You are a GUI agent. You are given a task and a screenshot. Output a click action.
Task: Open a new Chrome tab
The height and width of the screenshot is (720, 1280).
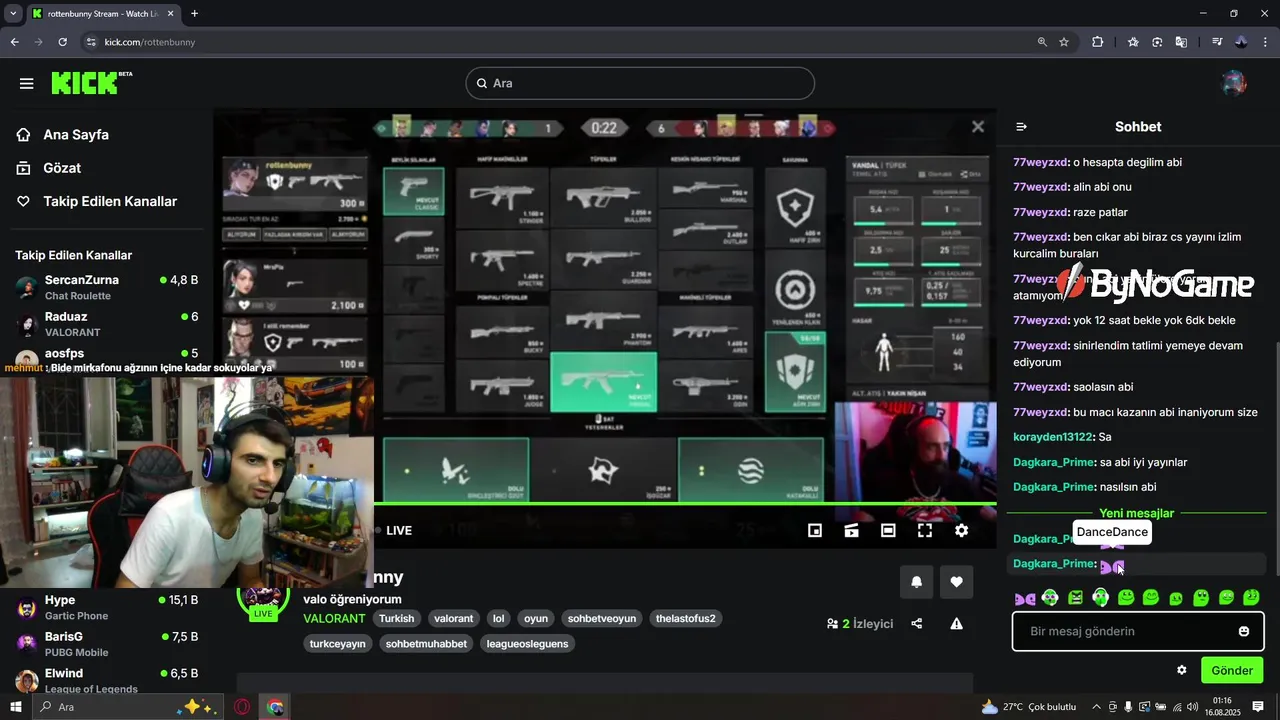[194, 14]
